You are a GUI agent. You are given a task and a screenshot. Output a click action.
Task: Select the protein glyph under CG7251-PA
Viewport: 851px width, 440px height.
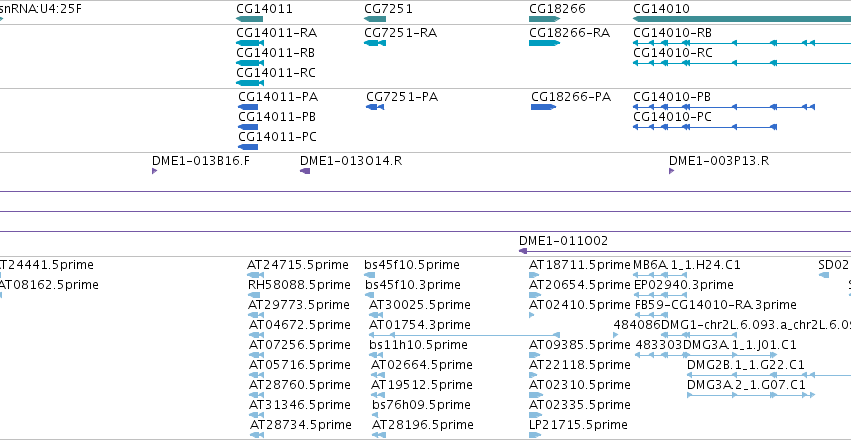tap(375, 107)
